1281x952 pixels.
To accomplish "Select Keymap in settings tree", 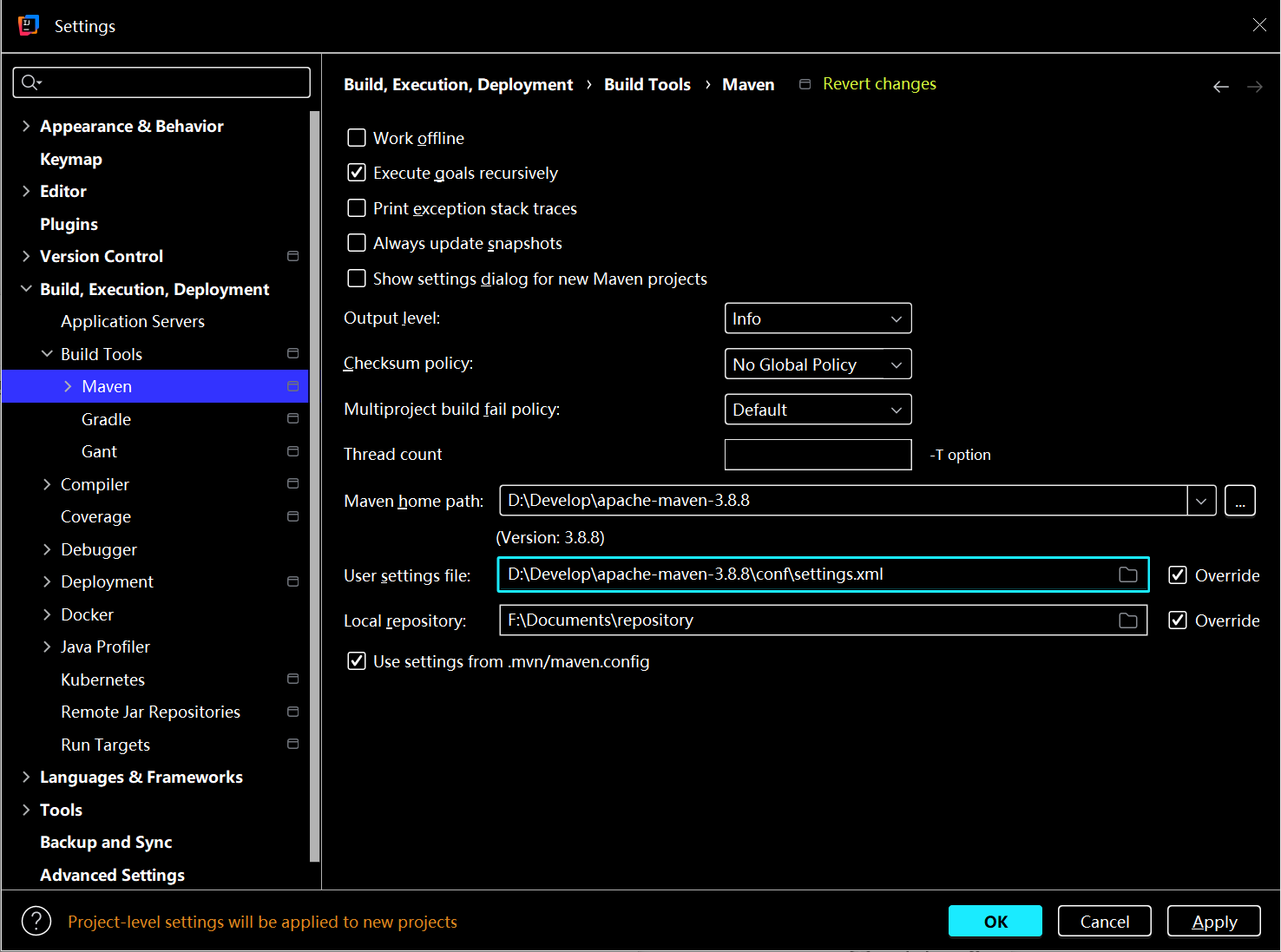I will pos(71,159).
